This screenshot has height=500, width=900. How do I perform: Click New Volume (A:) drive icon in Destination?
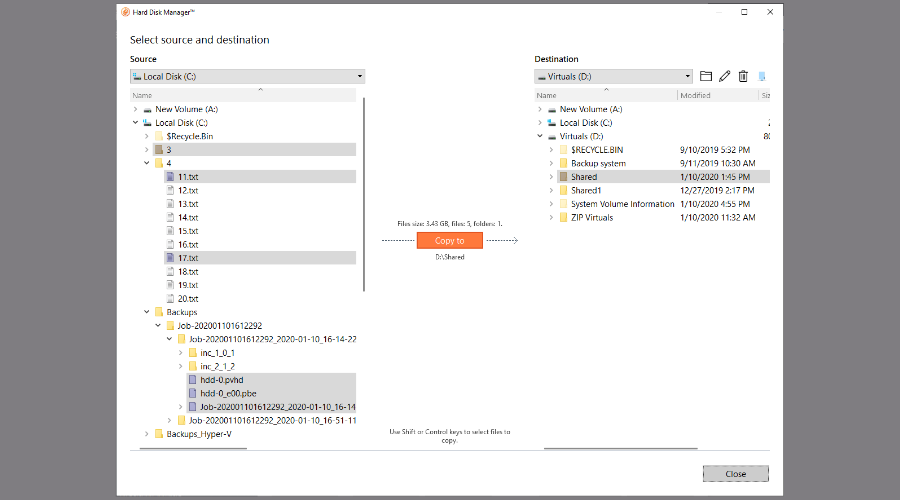tap(552, 109)
